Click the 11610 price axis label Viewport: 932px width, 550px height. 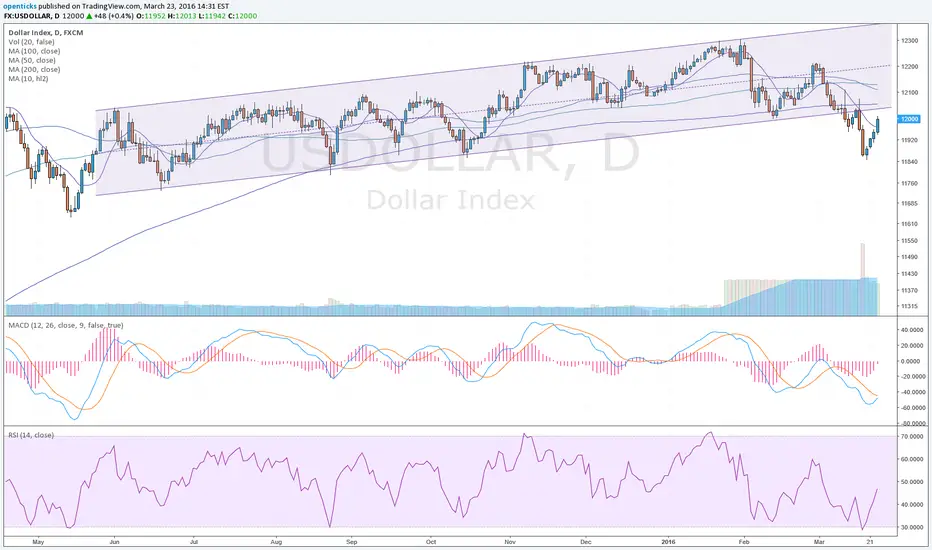point(909,224)
